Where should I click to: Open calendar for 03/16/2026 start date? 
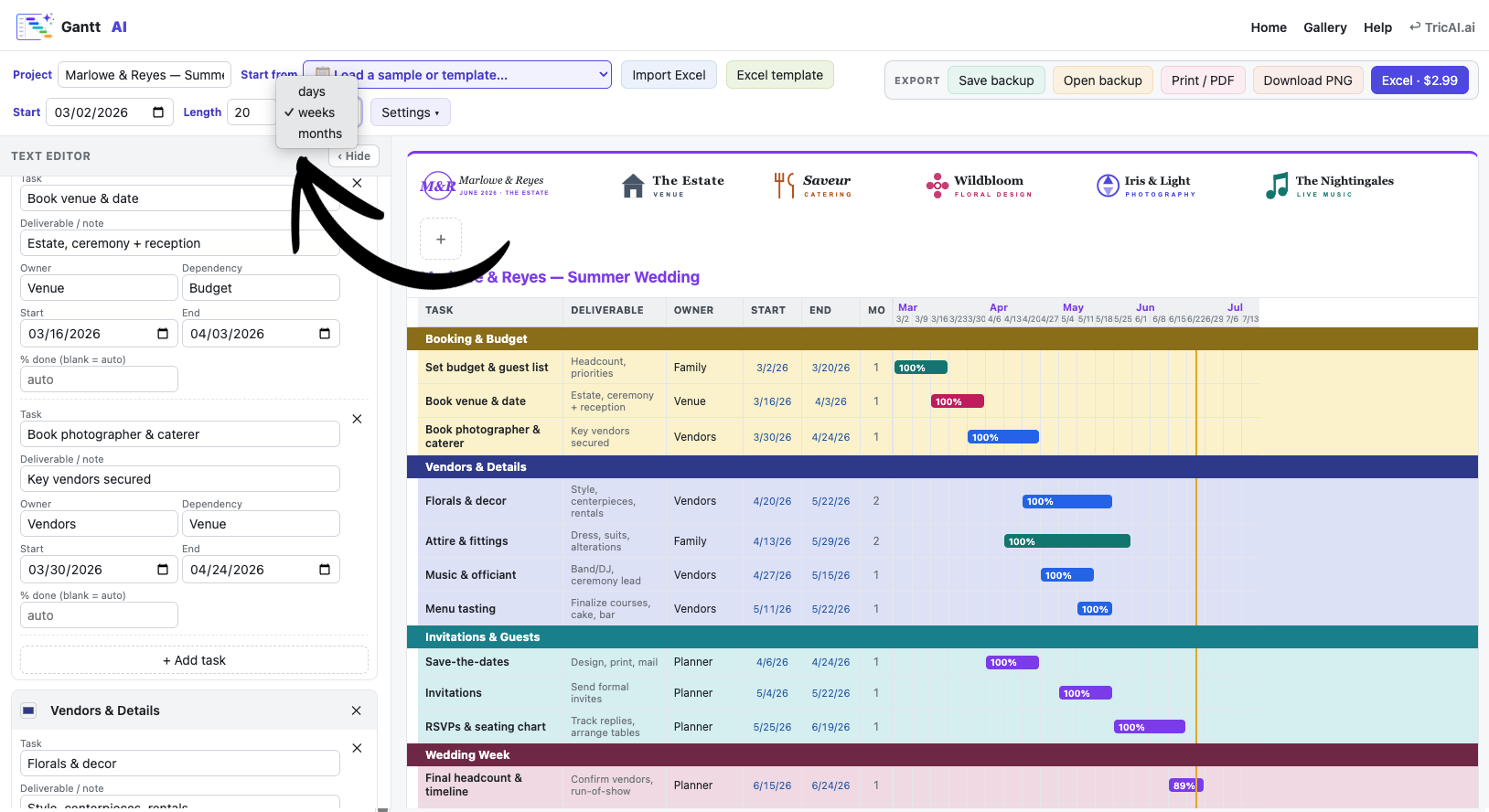[163, 334]
